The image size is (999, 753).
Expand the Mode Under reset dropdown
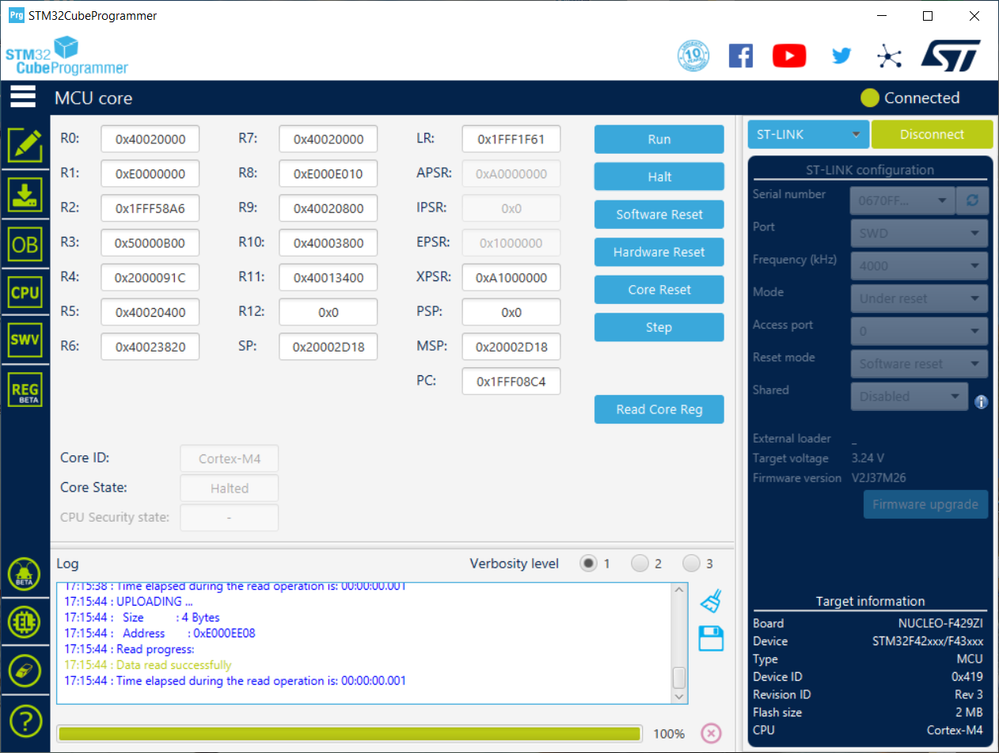click(x=919, y=298)
